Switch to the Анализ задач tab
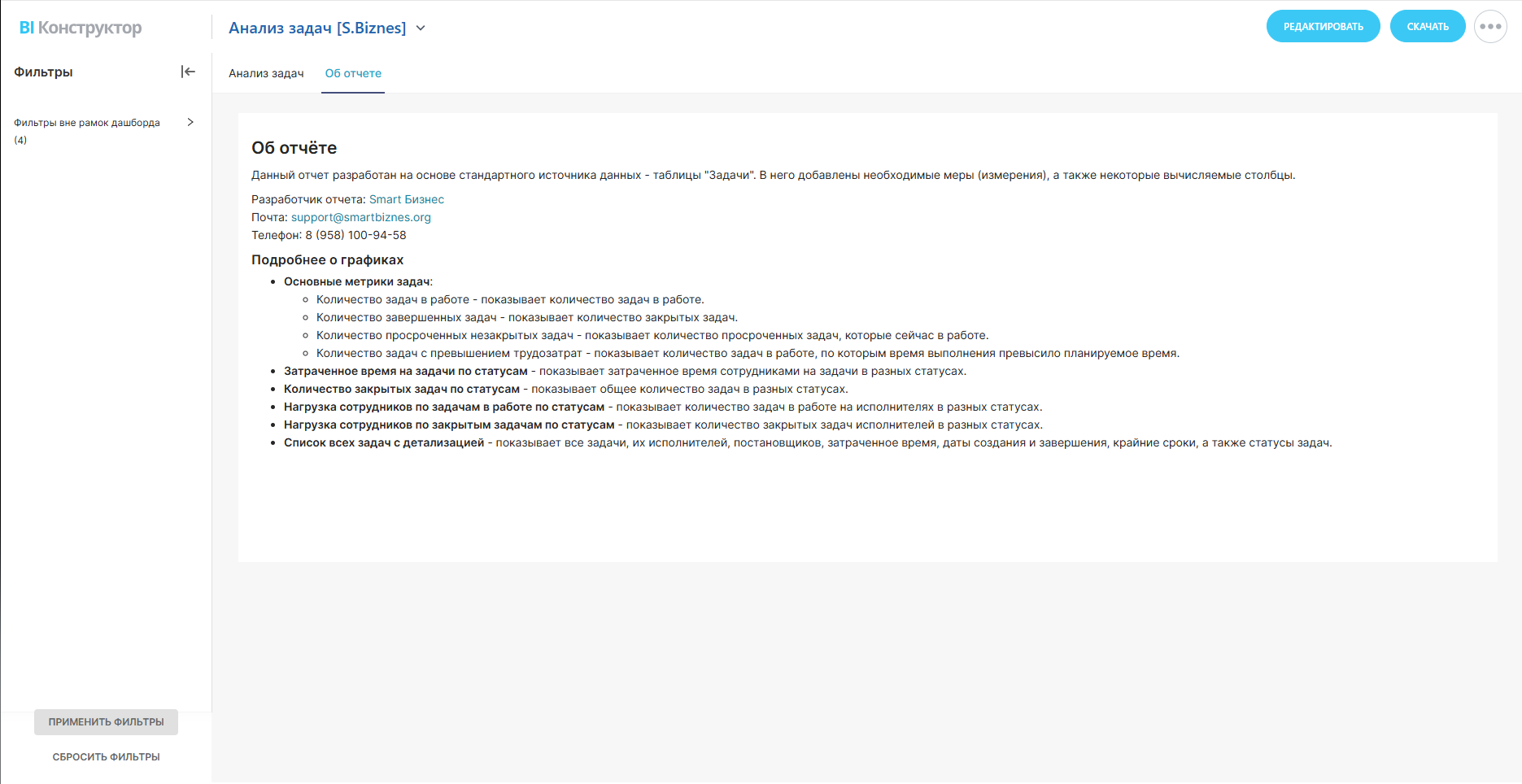 tap(266, 73)
